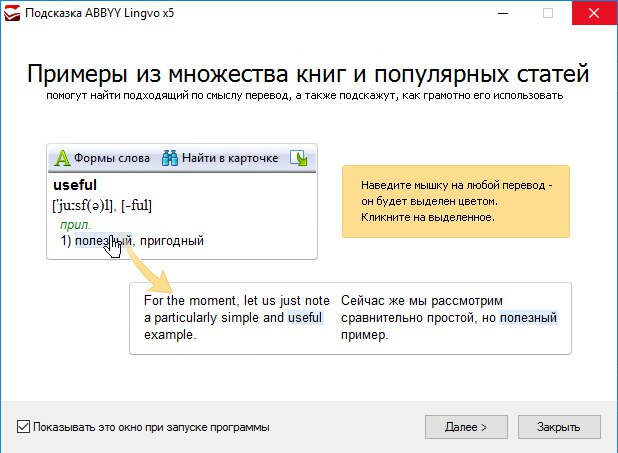Click highlighted полезный in Russian example
Viewport: 618px width, 453px height.
[x=529, y=317]
